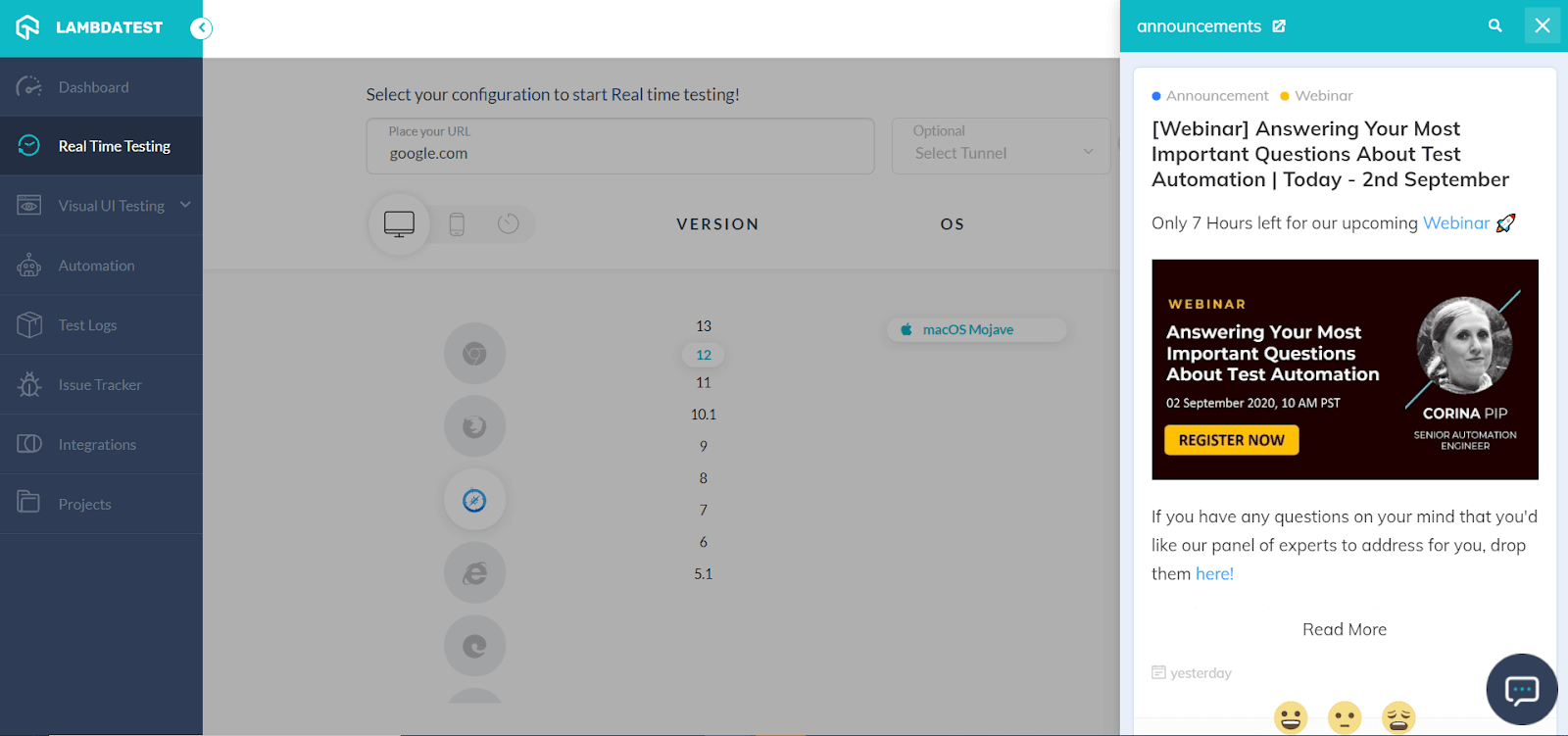The height and width of the screenshot is (736, 1568).
Task: Expand the Visual UI Testing submenu
Action: pyautogui.click(x=185, y=205)
